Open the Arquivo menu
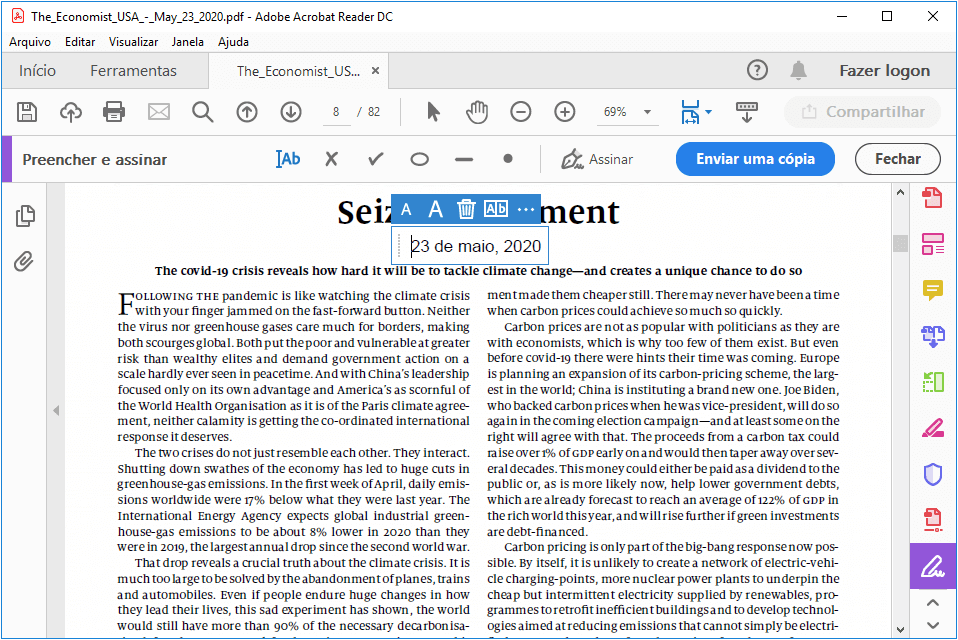Image resolution: width=958 pixels, height=640 pixels. click(x=29, y=42)
